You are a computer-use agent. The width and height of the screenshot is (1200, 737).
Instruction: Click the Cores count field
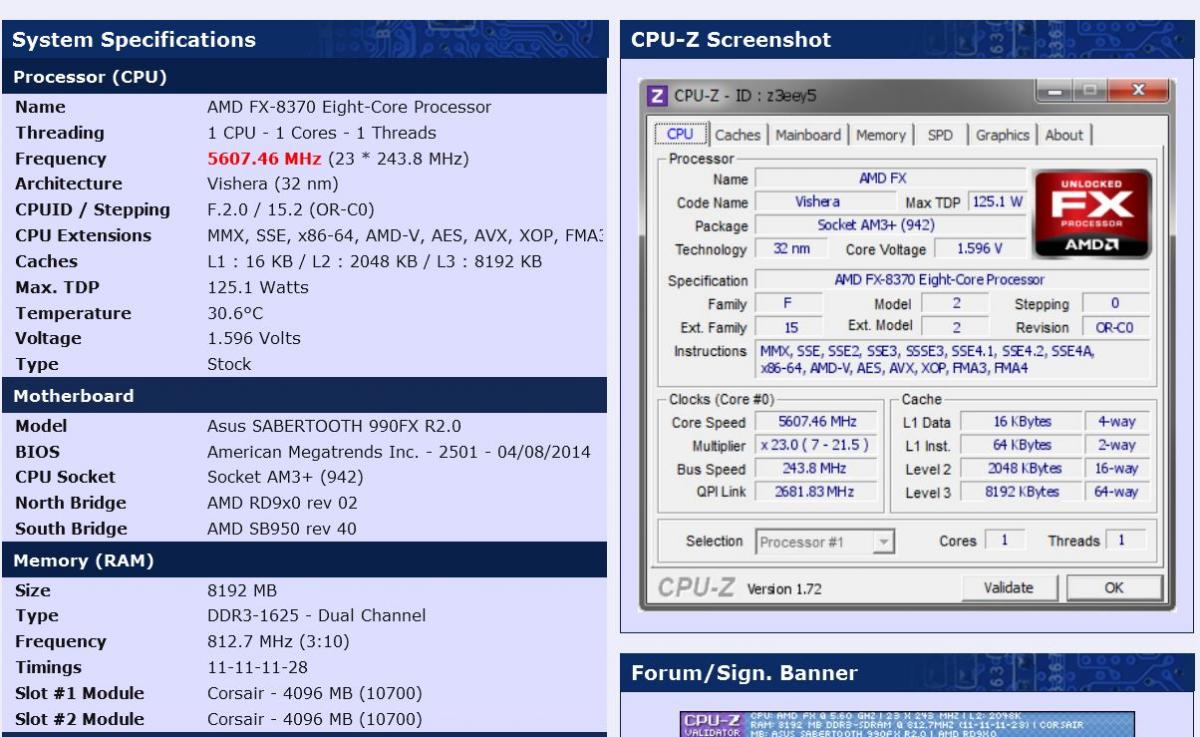pos(1005,540)
